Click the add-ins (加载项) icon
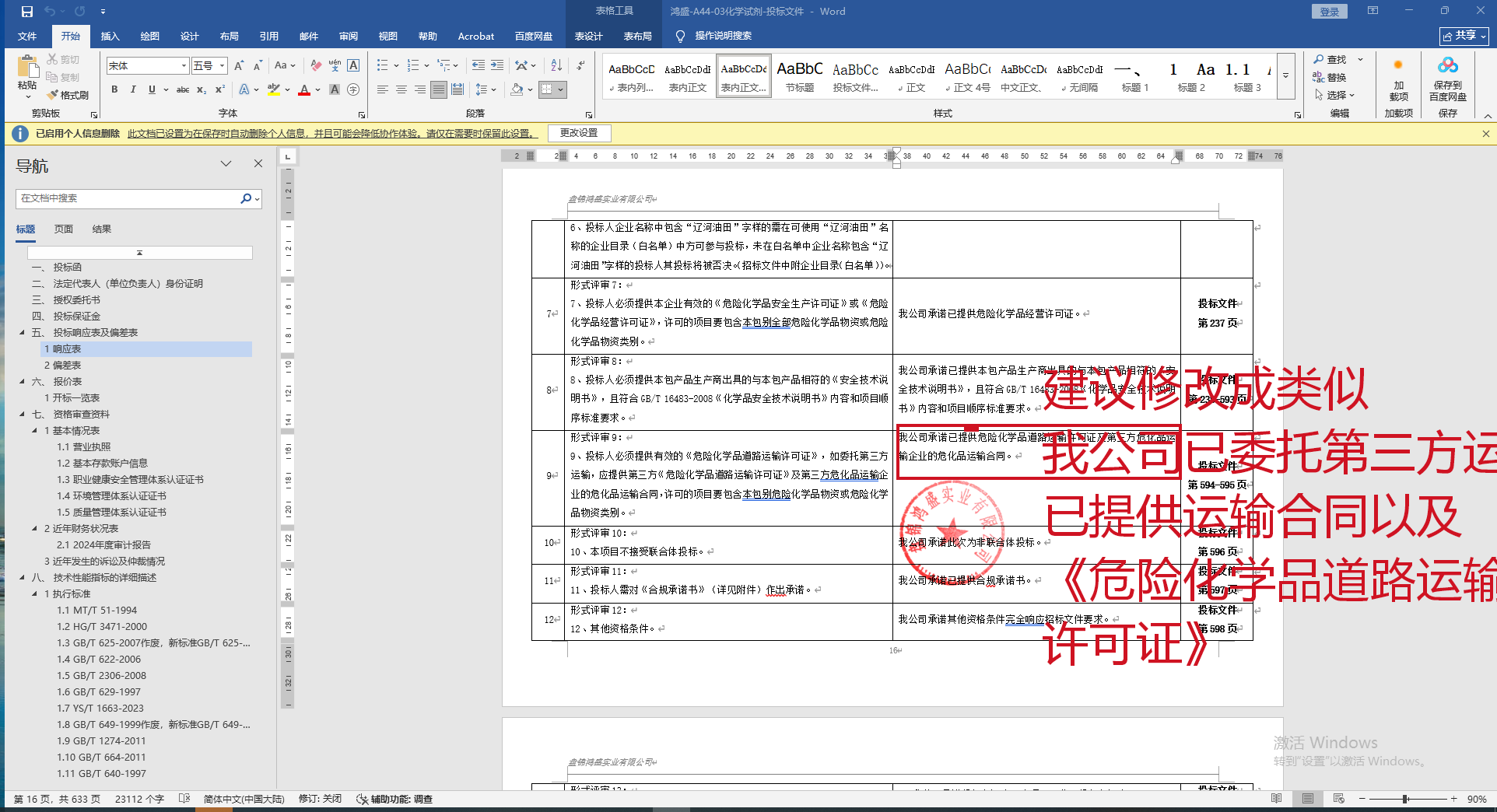Viewport: 1497px width, 812px height. pos(1399,79)
